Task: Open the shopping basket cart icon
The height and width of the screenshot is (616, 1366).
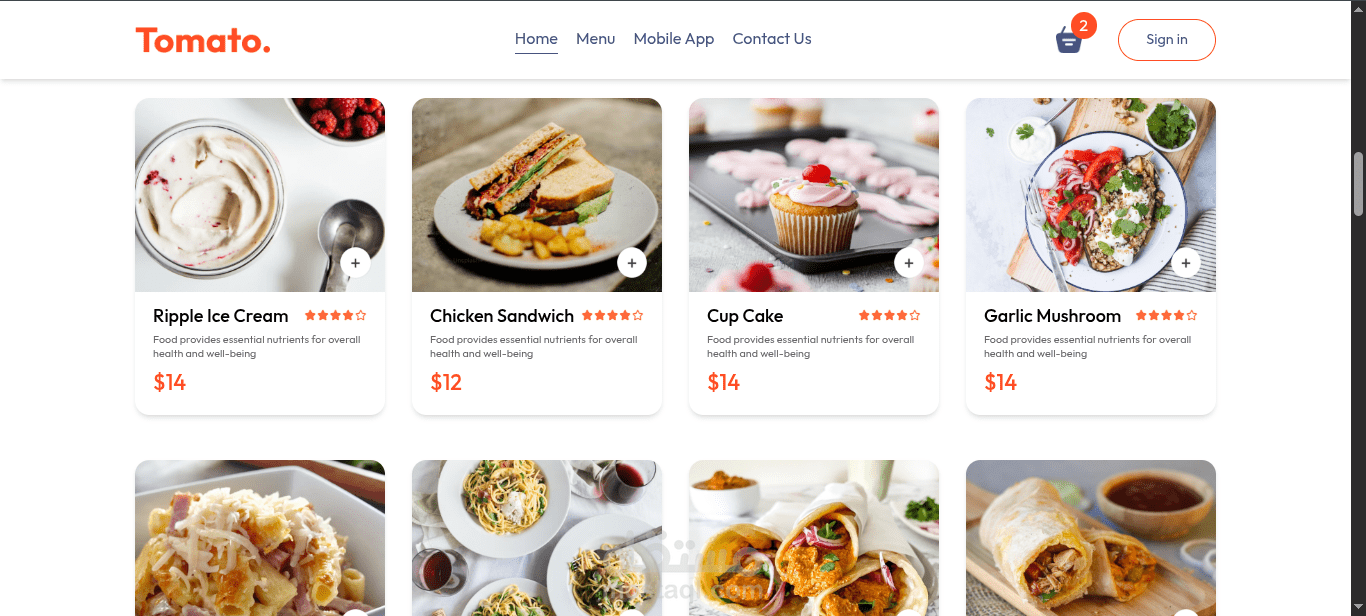Action: 1068,41
